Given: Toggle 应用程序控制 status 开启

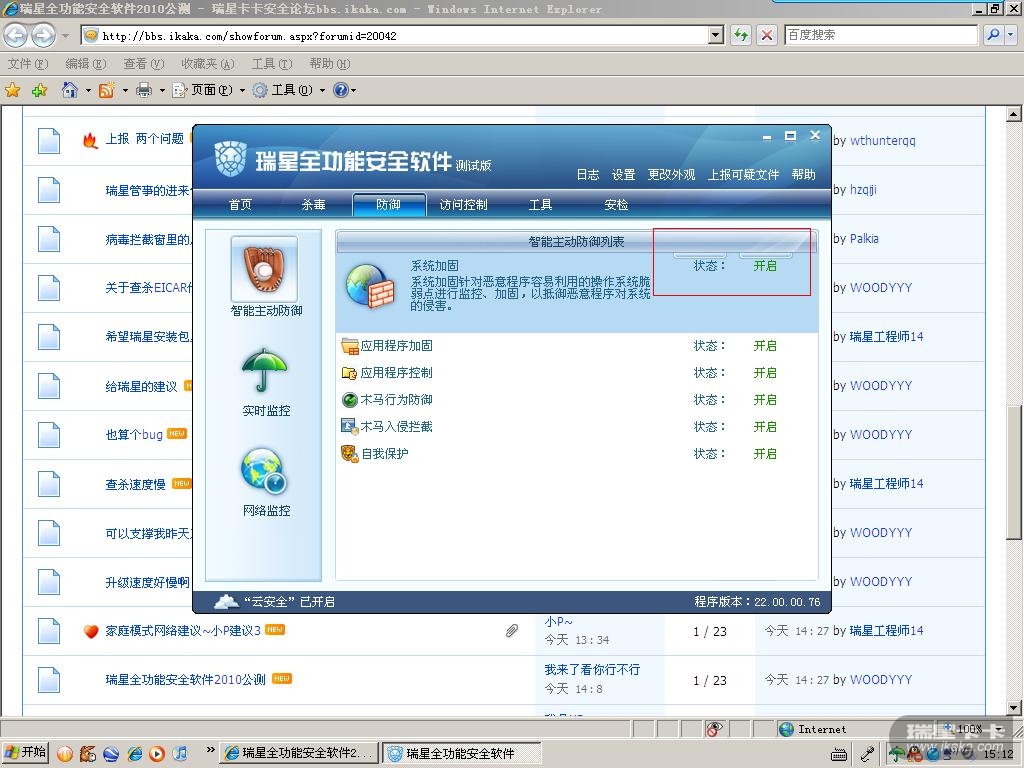Looking at the screenshot, I should click(x=765, y=373).
